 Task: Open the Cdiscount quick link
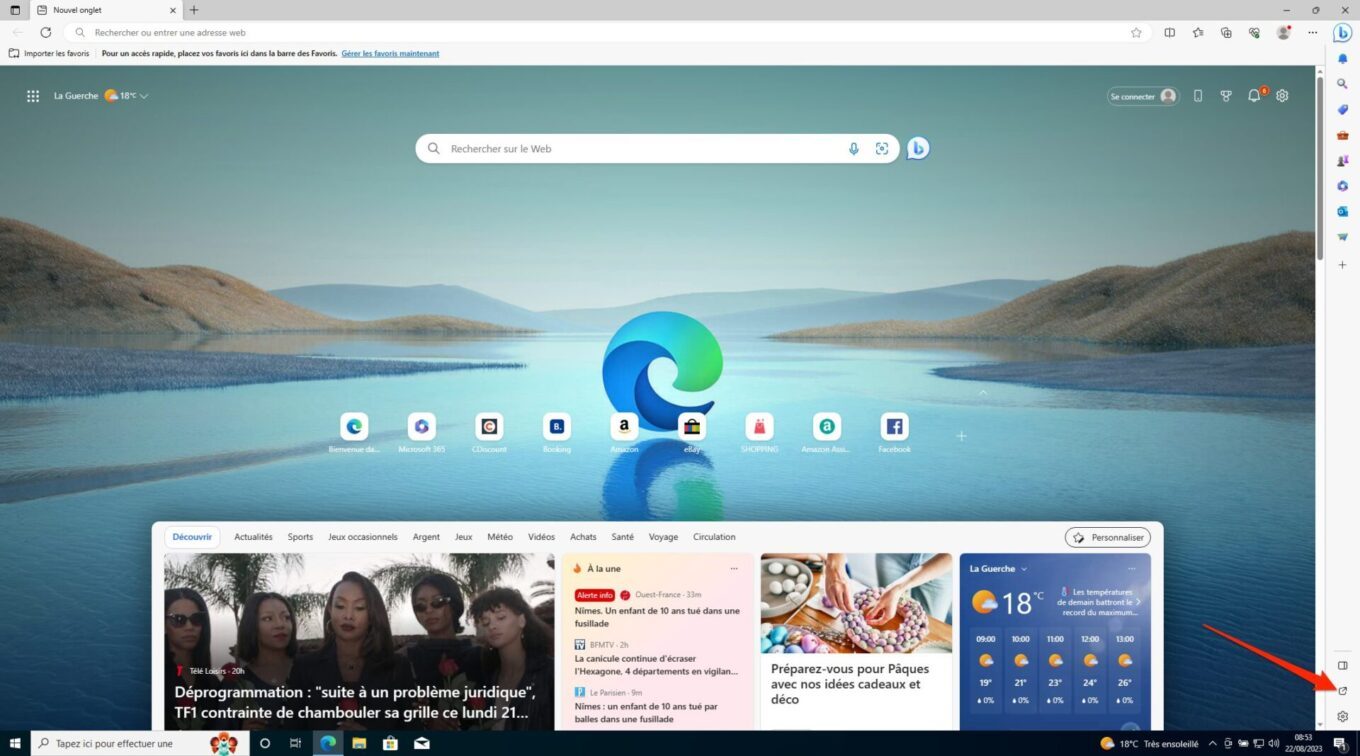coord(489,433)
